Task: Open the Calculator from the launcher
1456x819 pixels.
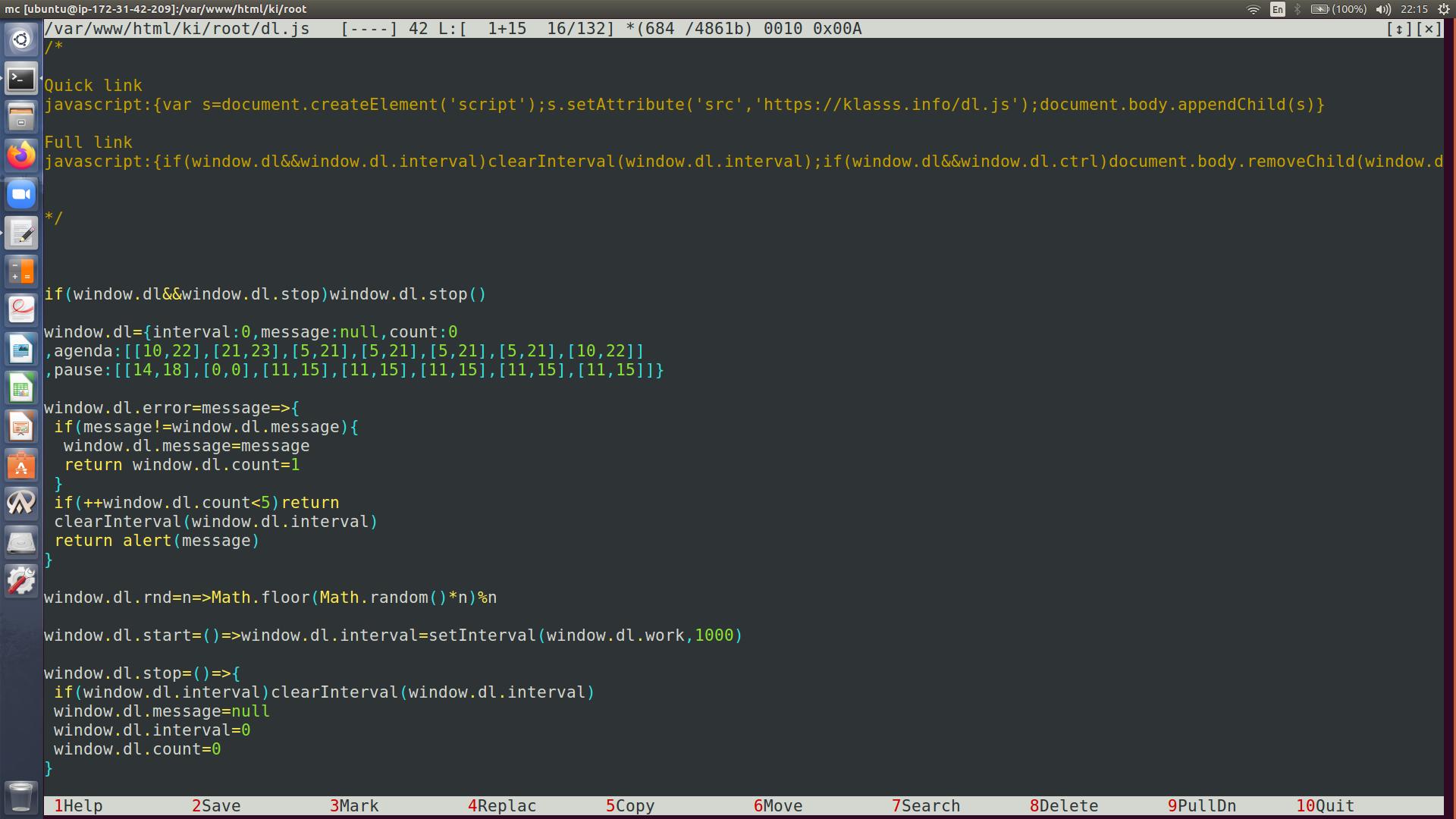Action: point(21,271)
